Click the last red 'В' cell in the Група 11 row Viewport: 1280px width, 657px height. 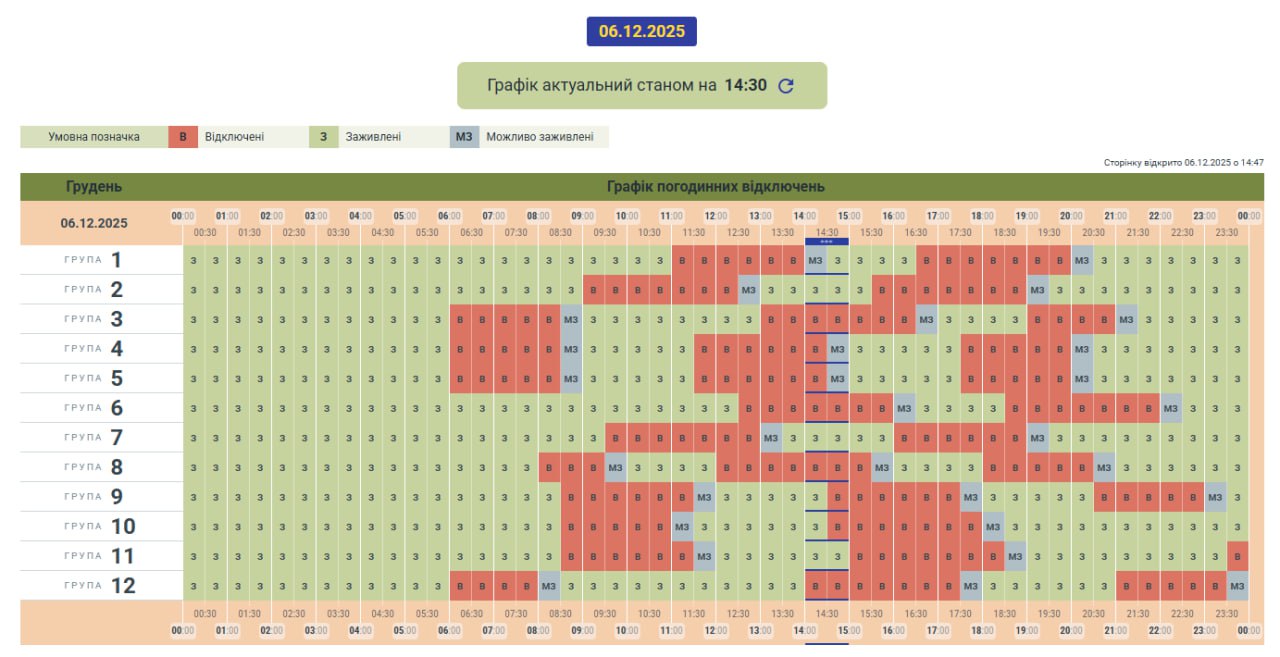tap(1238, 556)
